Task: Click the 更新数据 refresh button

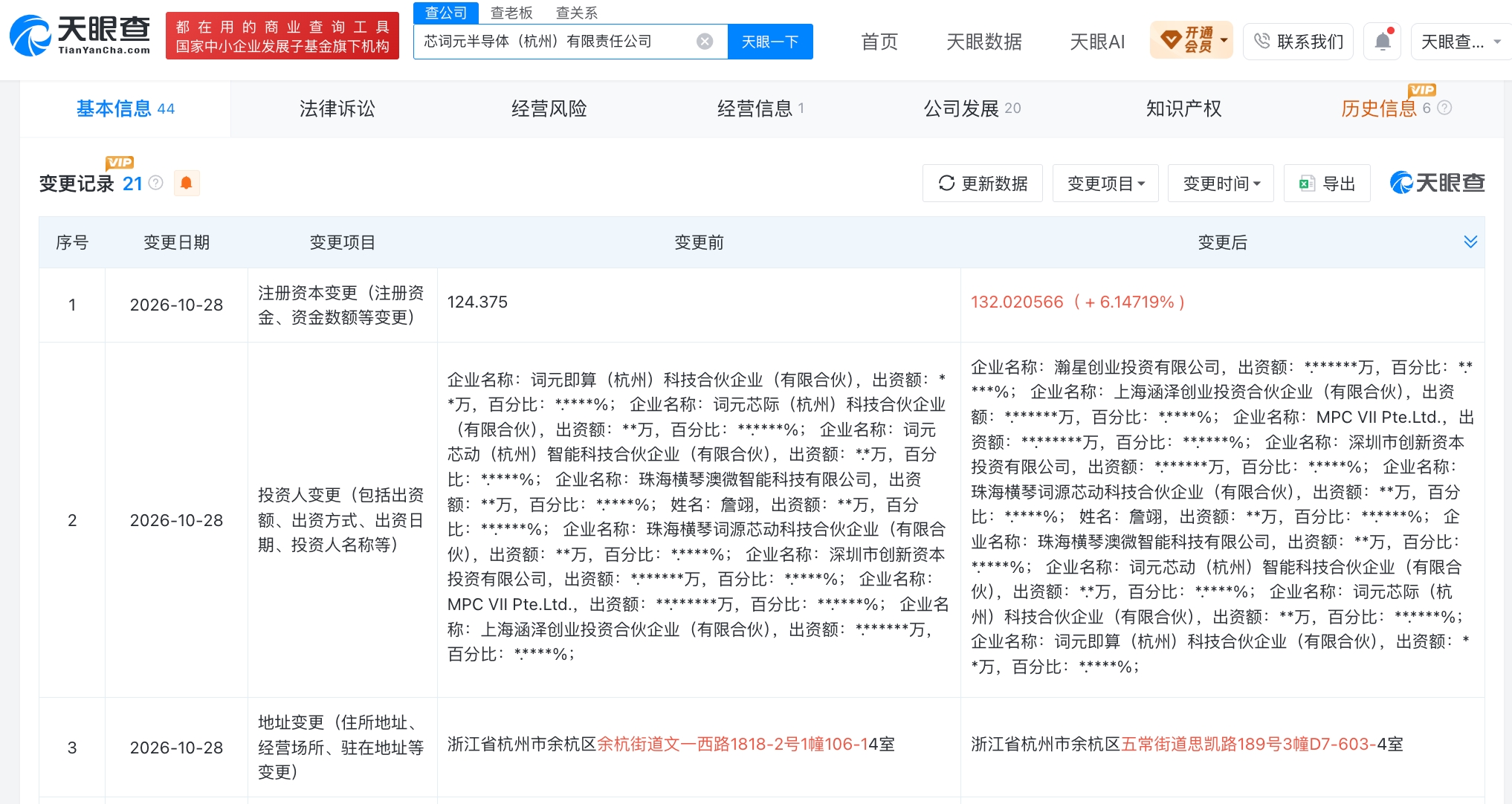Action: pos(983,184)
